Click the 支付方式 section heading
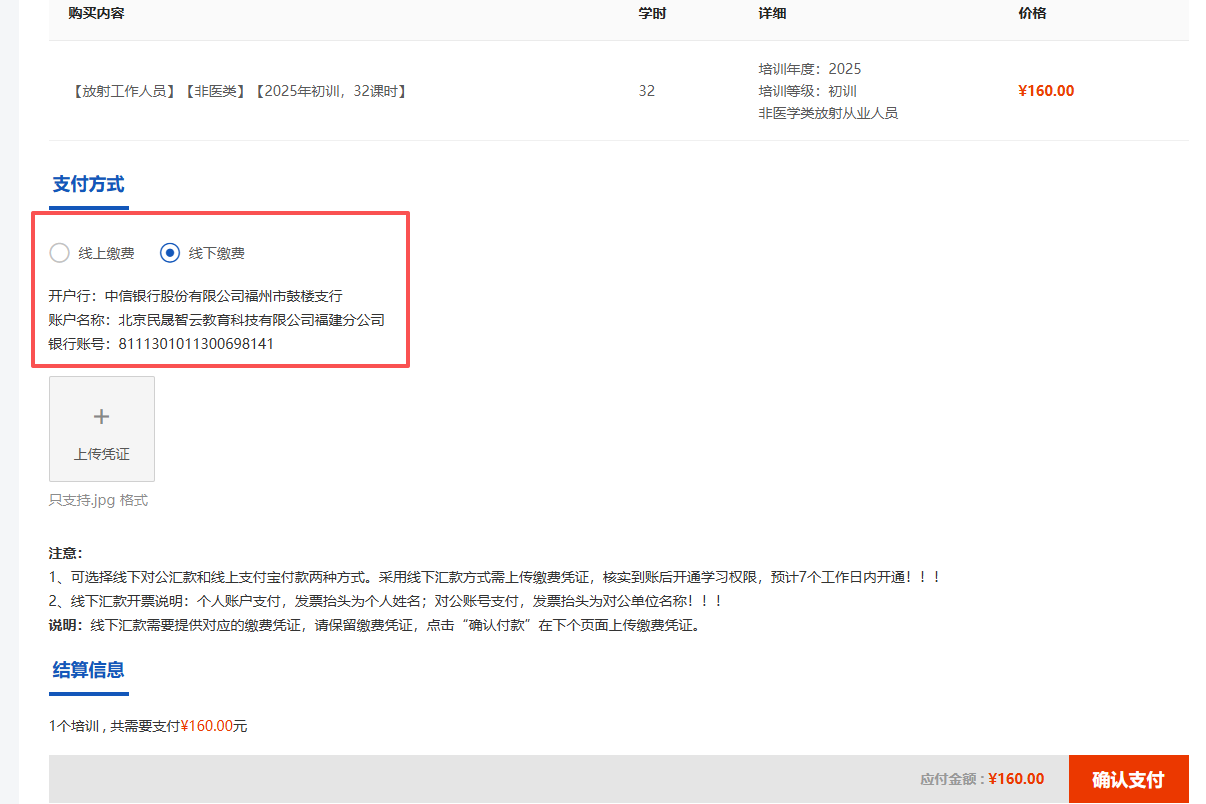The width and height of the screenshot is (1206, 804). [88, 184]
